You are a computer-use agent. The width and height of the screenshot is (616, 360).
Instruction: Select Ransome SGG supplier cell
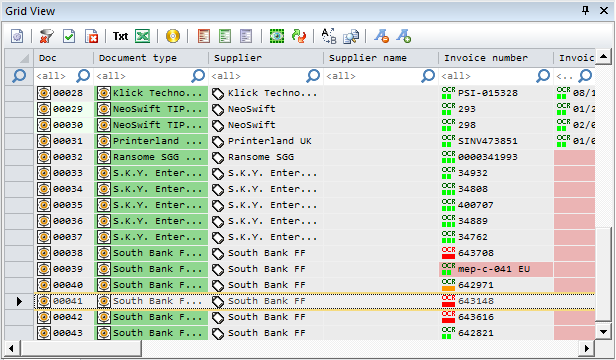click(266, 157)
